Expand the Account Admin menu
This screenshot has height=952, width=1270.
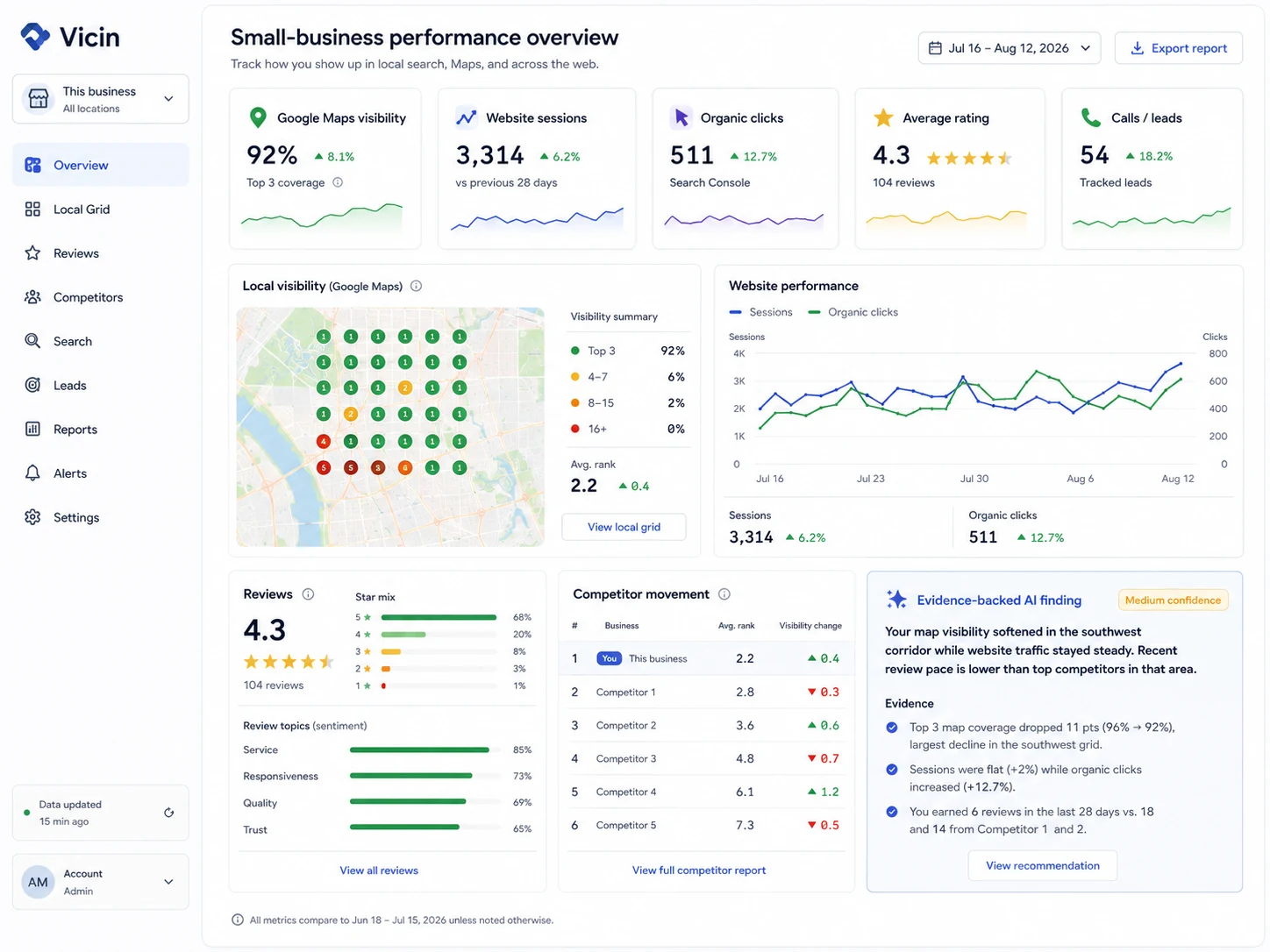(101, 882)
